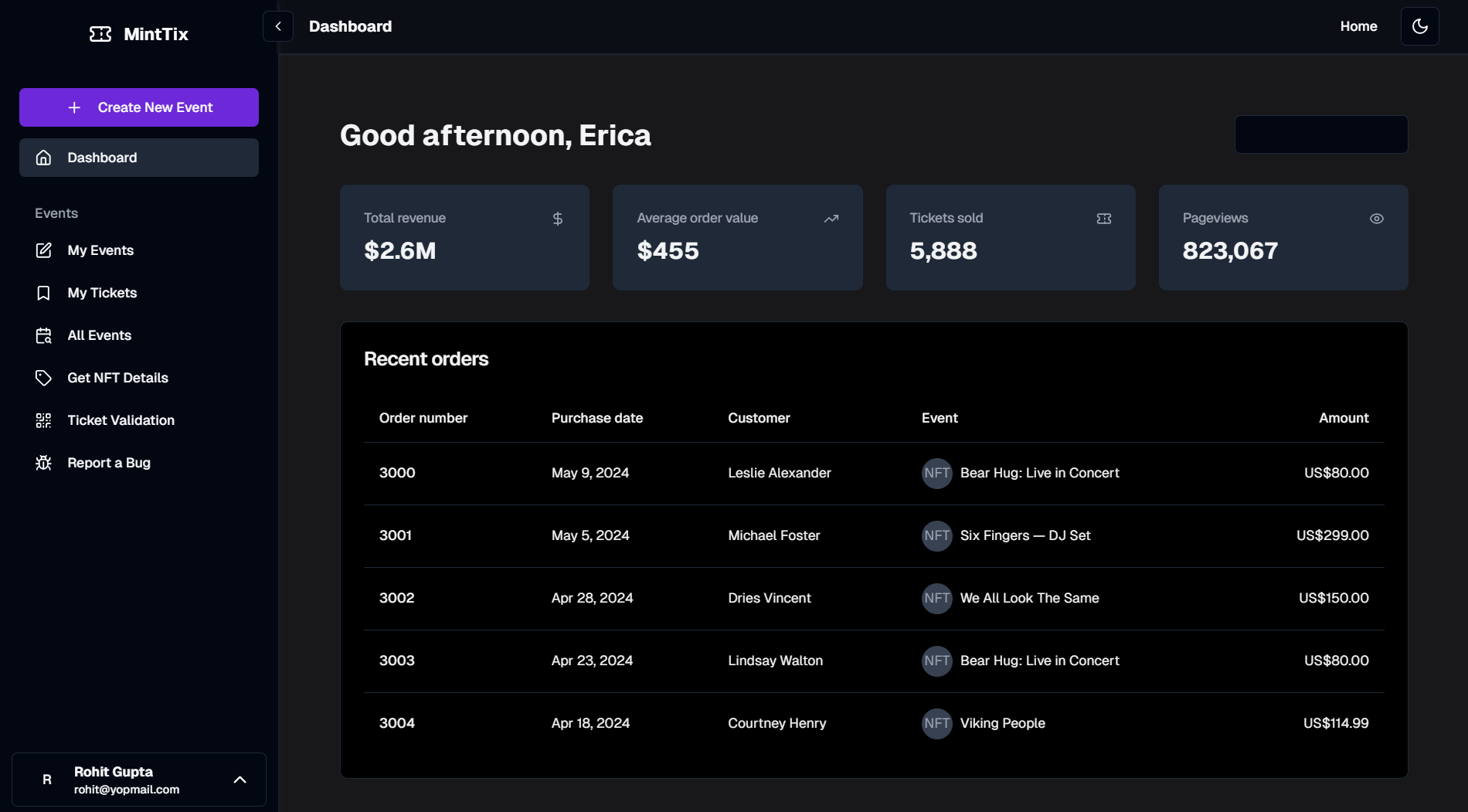Screen dimensions: 1468x812
Task: Click the NFT avatar beside We All Look The Same
Action: point(937,598)
